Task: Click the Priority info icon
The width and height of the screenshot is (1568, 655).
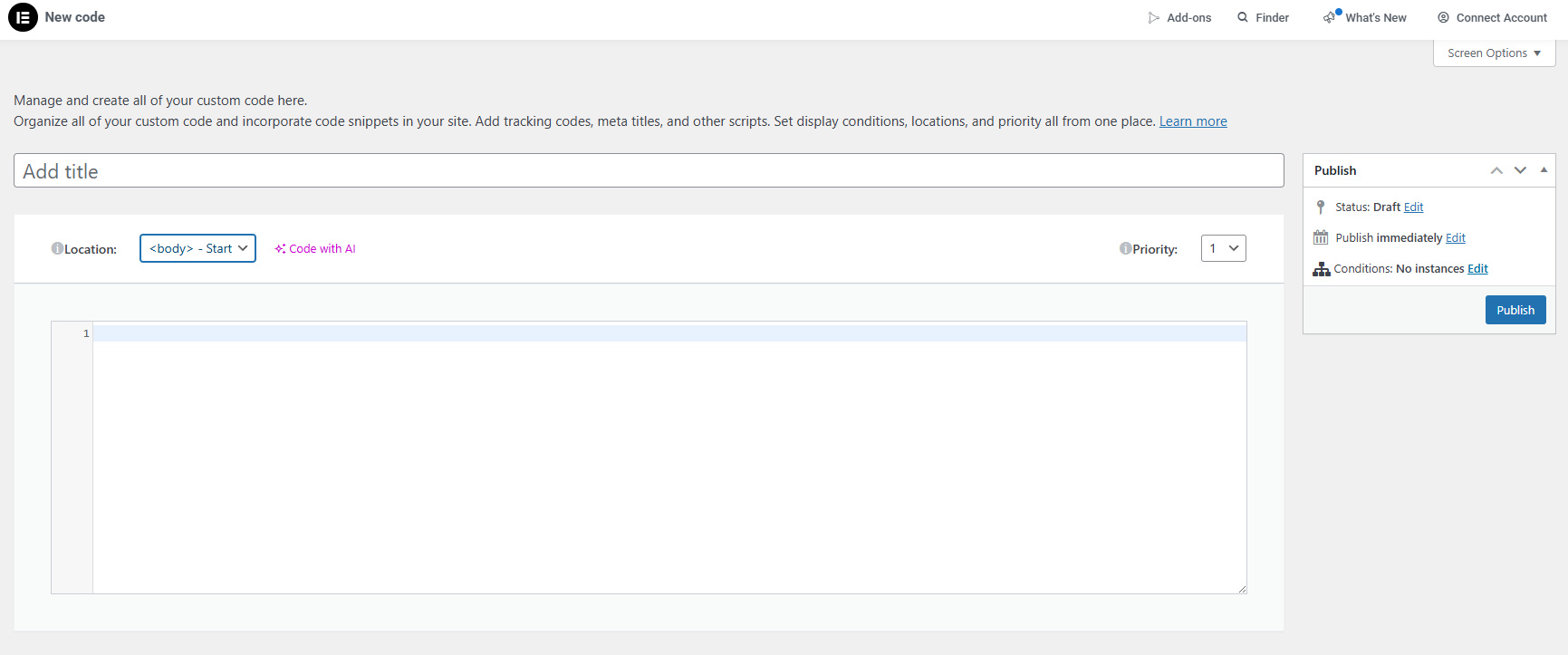Action: click(x=1125, y=248)
